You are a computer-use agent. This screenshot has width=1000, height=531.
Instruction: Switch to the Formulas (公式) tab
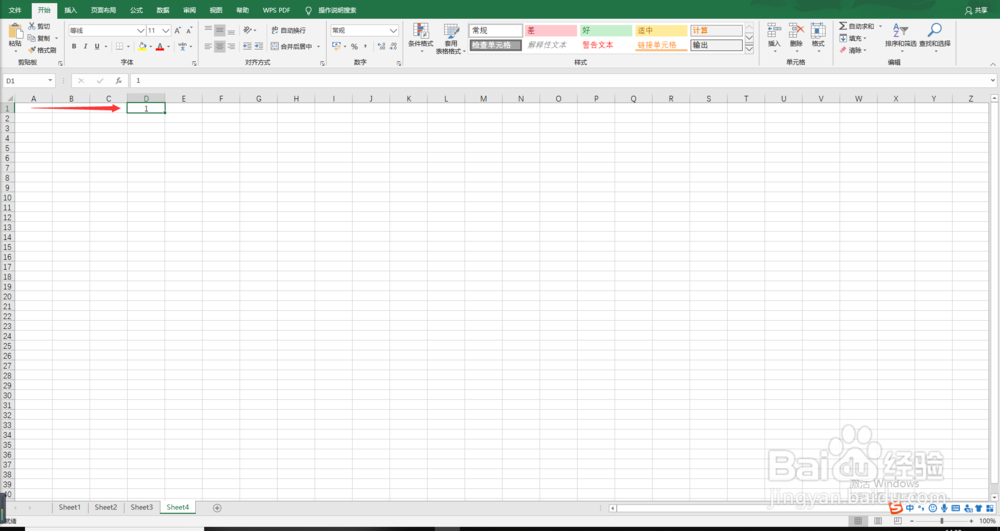coord(136,10)
